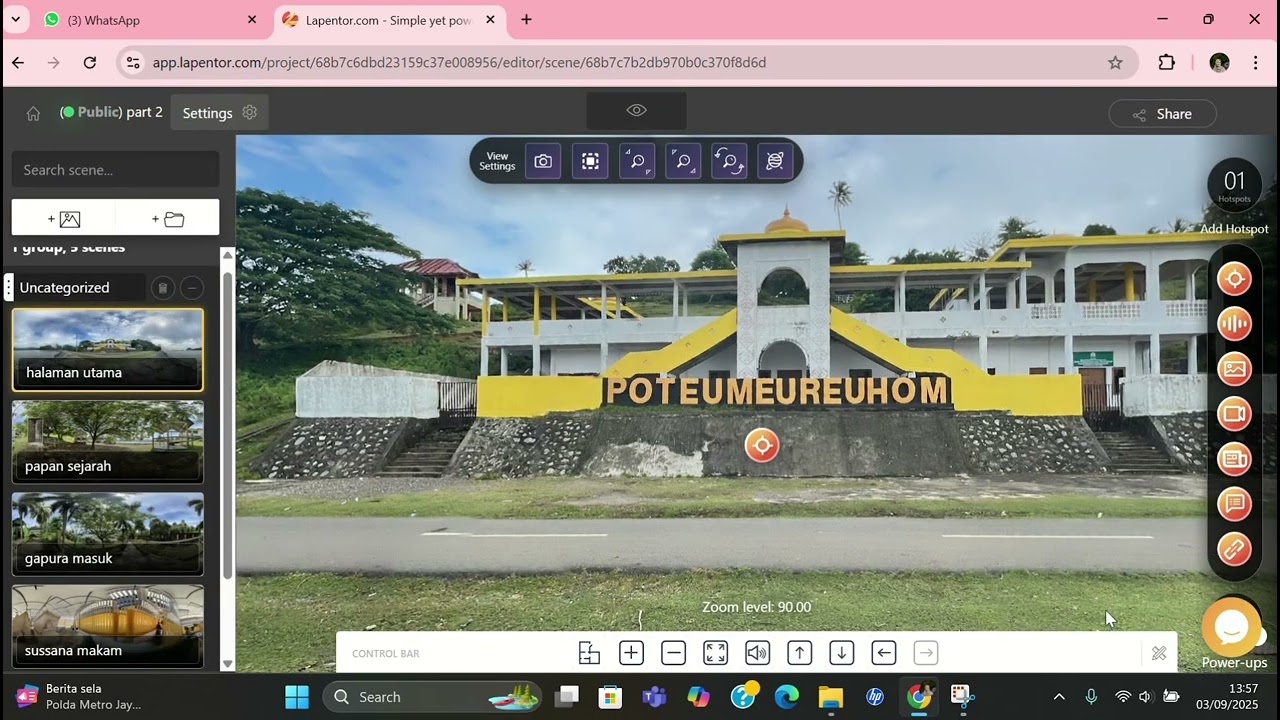Image resolution: width=1280 pixels, height=720 pixels.
Task: Add a sound hotspot from right sidebar
Action: click(x=1235, y=324)
